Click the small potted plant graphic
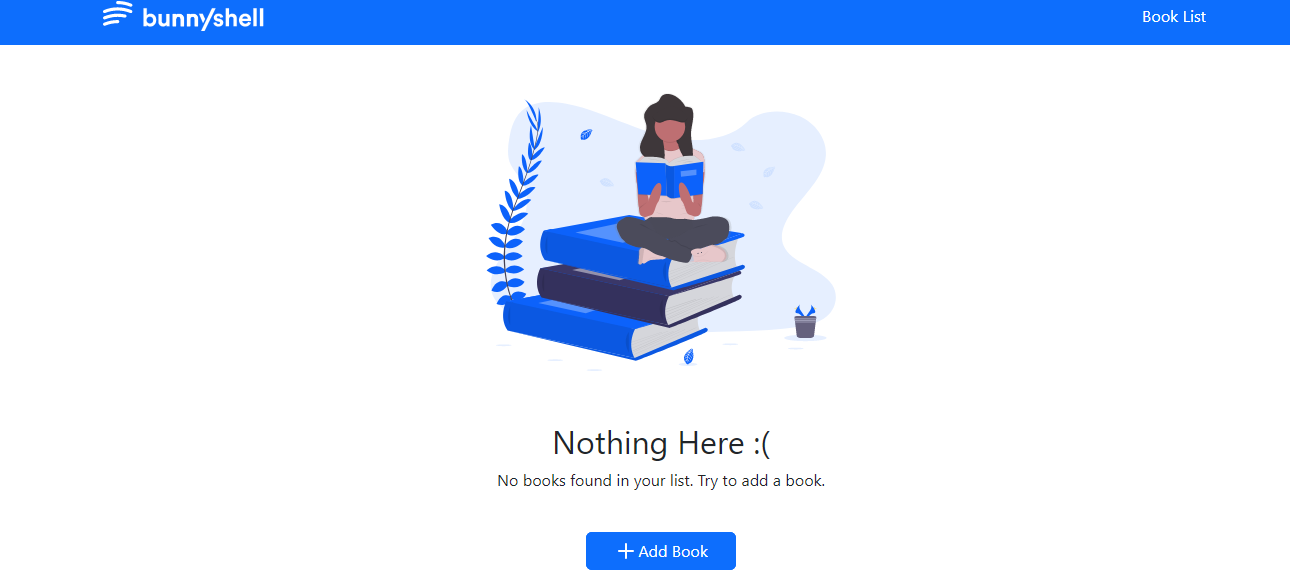Image resolution: width=1290 pixels, height=575 pixels. [805, 322]
